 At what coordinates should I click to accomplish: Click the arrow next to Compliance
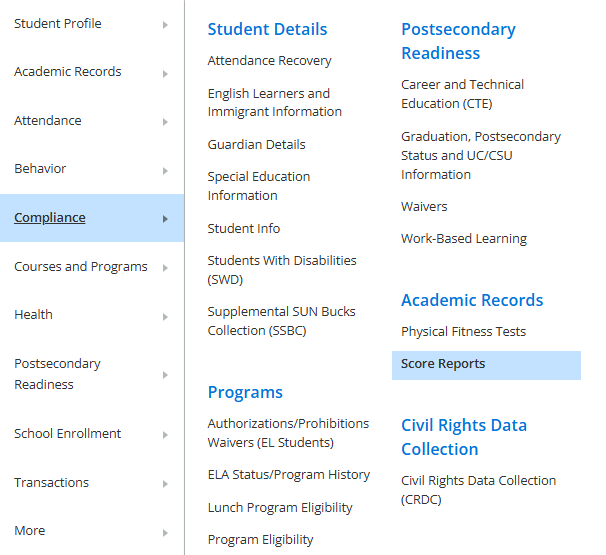165,219
